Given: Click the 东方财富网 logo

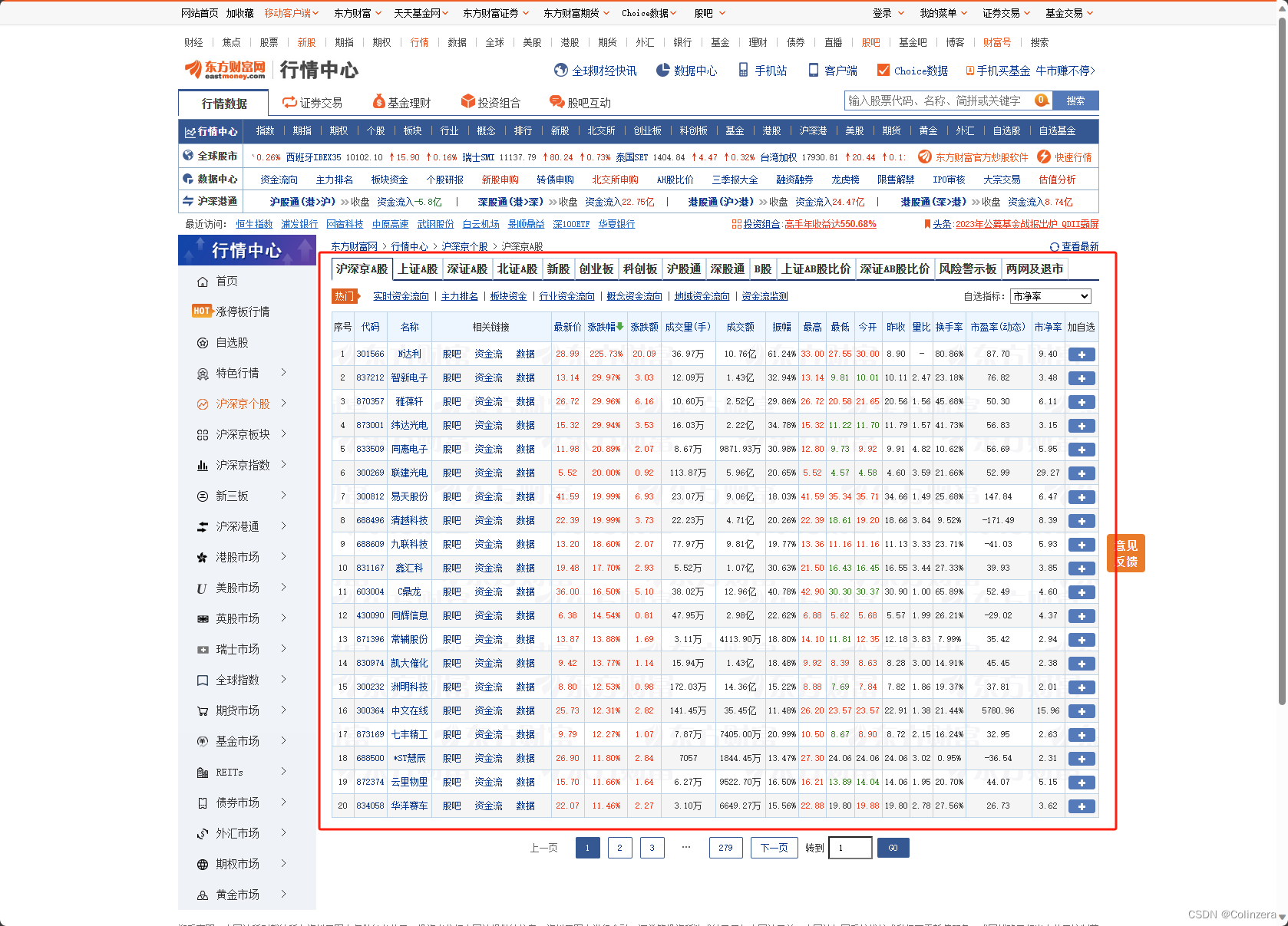Looking at the screenshot, I should pyautogui.click(x=225, y=70).
